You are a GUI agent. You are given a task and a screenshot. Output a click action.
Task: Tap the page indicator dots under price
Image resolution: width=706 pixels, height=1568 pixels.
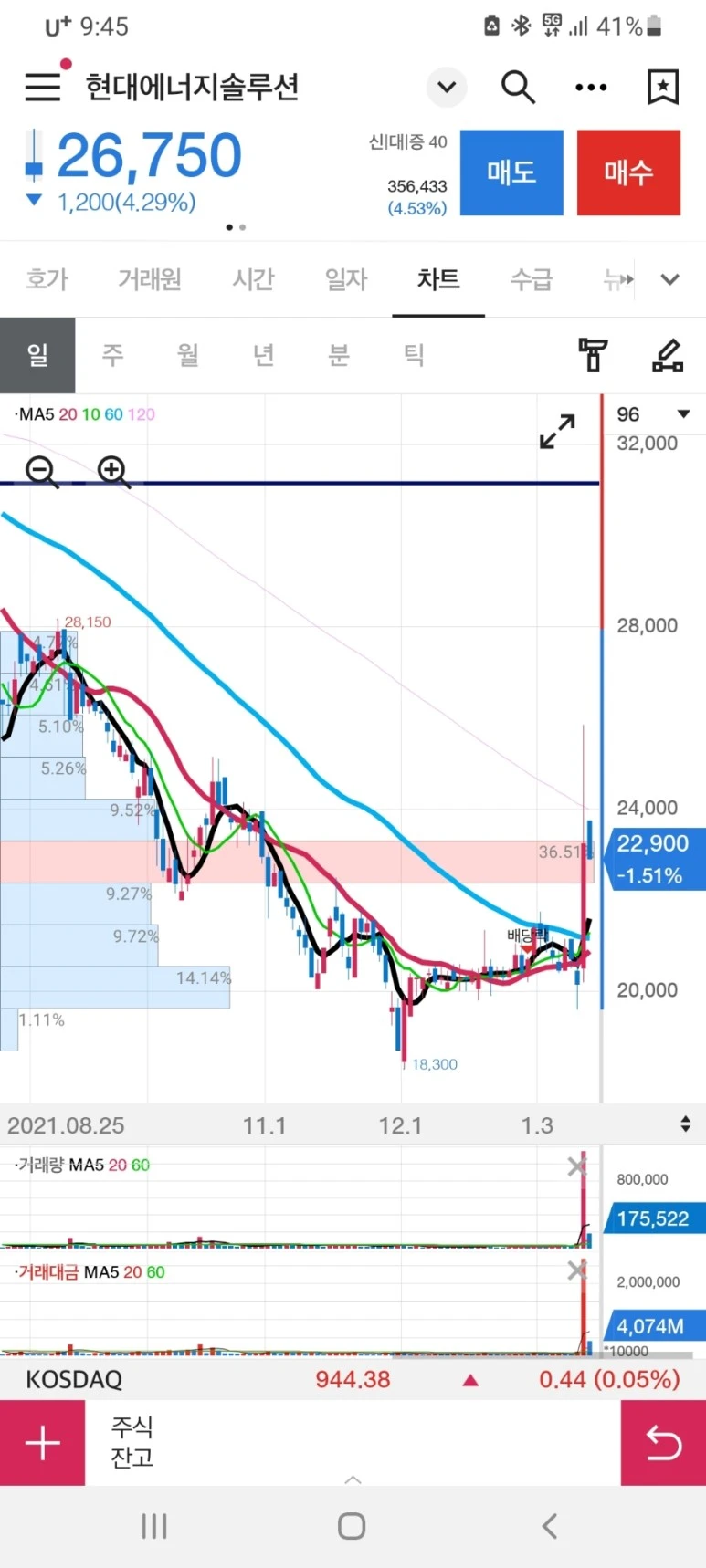click(x=236, y=227)
